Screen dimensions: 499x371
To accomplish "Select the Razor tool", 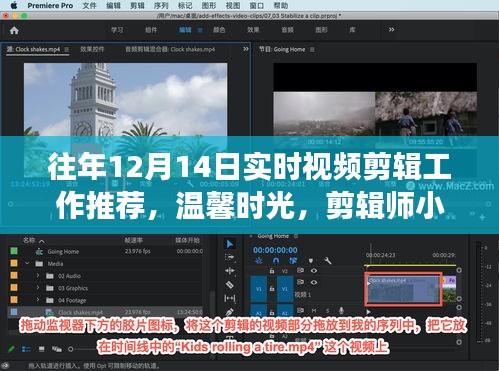I will tap(230, 285).
